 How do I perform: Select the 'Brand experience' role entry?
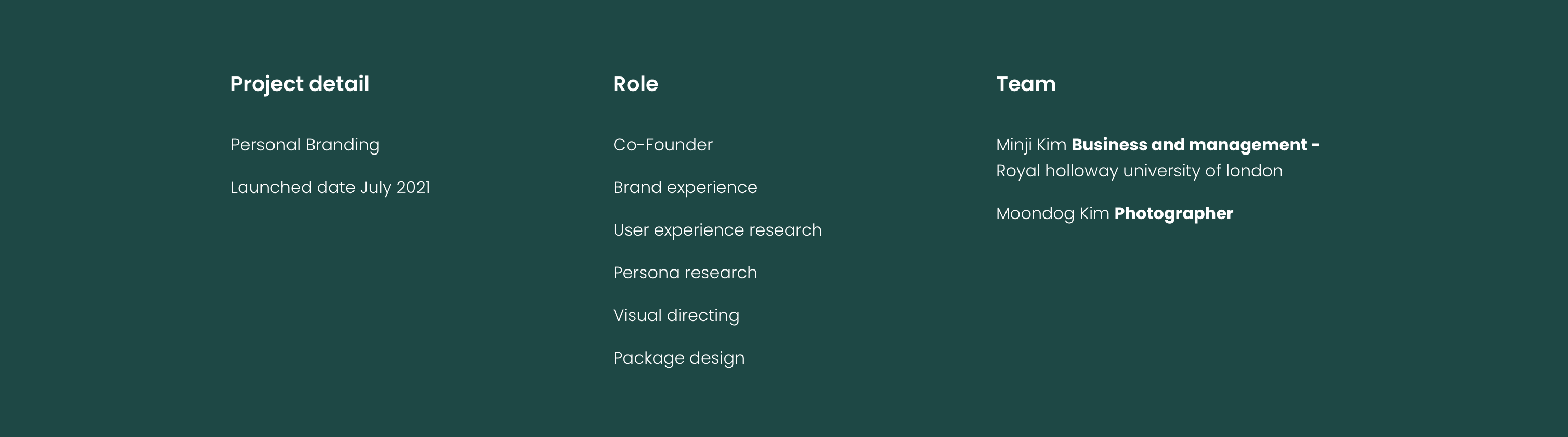click(x=685, y=188)
